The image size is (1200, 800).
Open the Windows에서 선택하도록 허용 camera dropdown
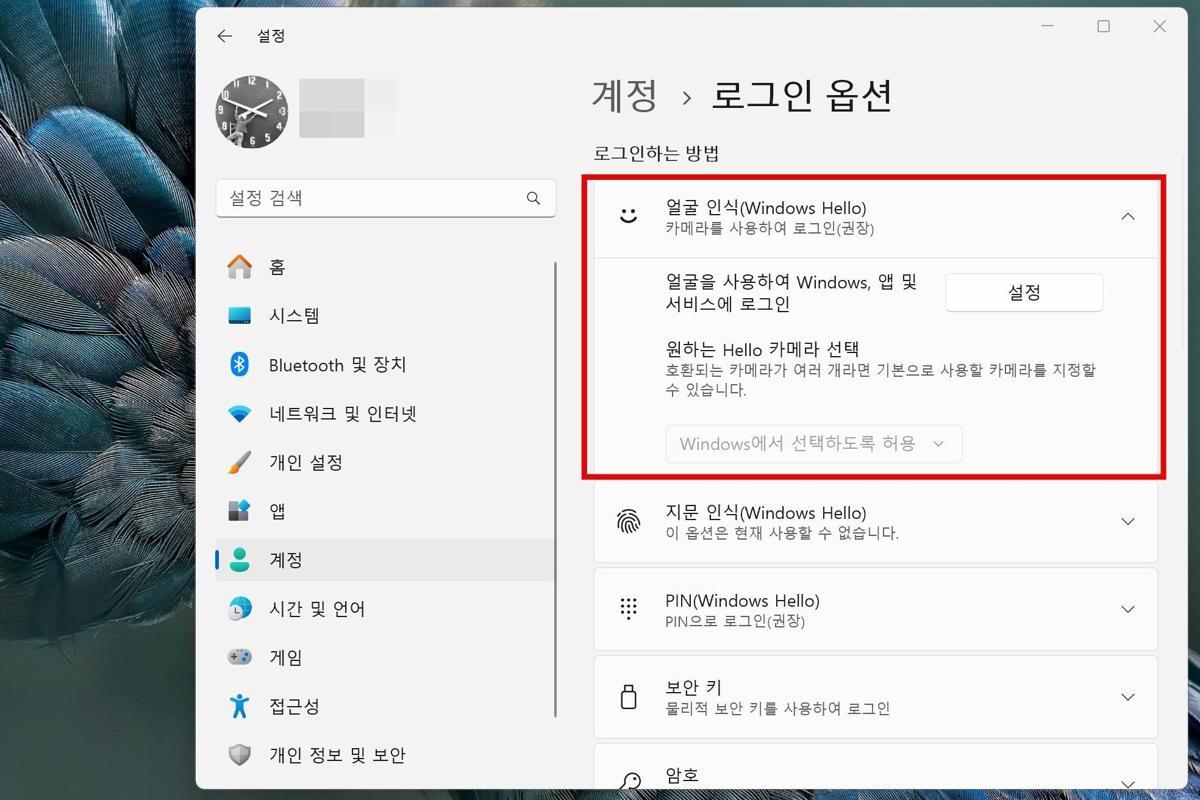[813, 444]
